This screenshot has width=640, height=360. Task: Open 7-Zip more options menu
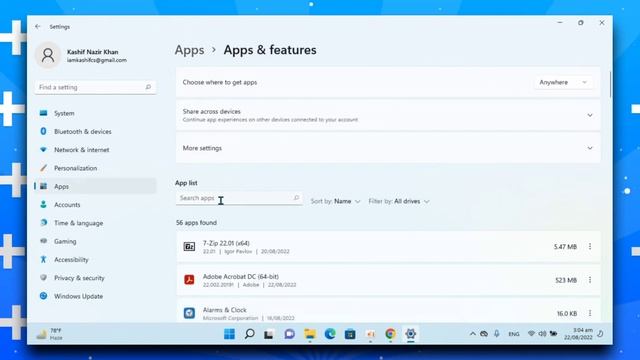tap(590, 247)
